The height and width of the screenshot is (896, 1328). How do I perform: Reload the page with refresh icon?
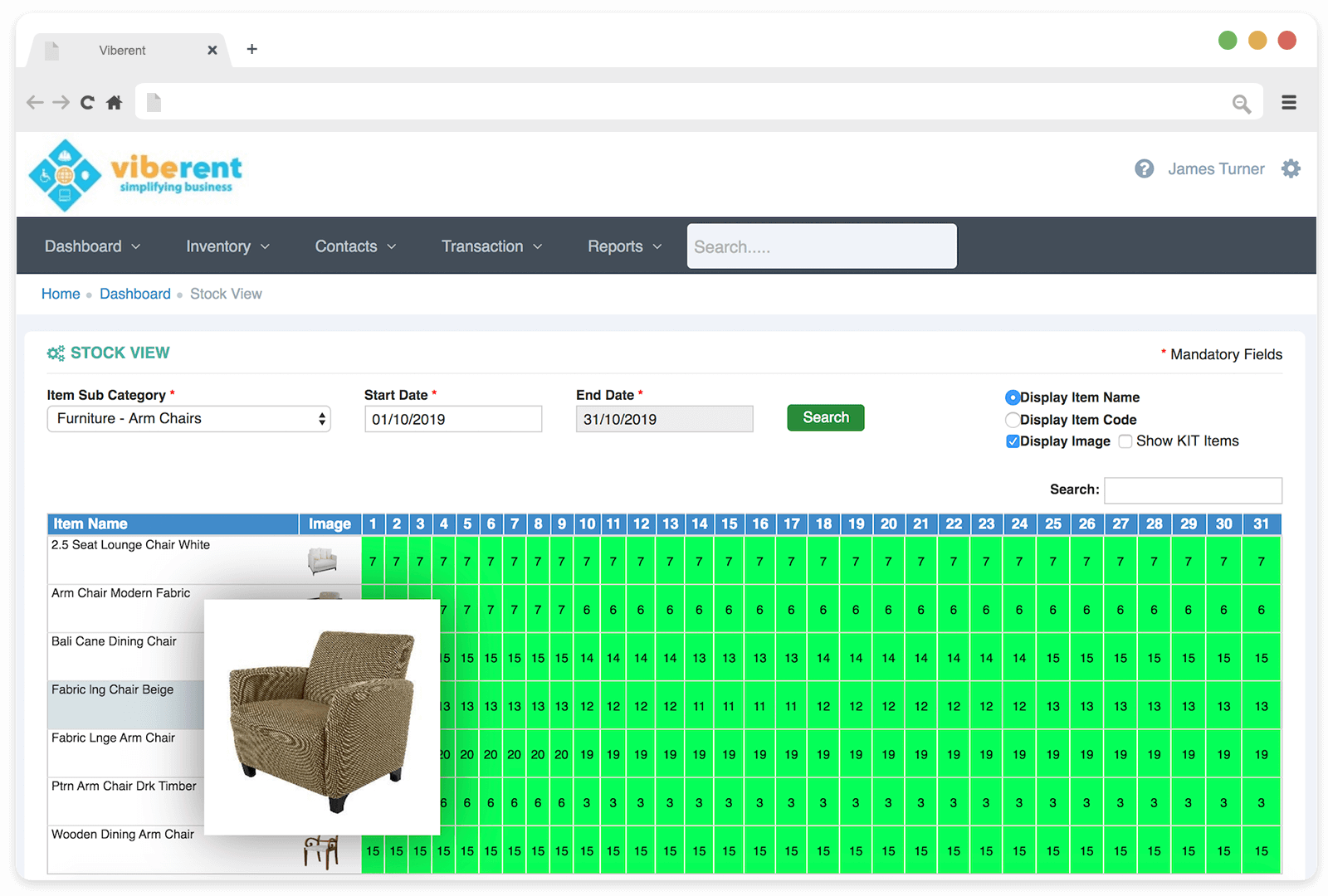tap(87, 103)
